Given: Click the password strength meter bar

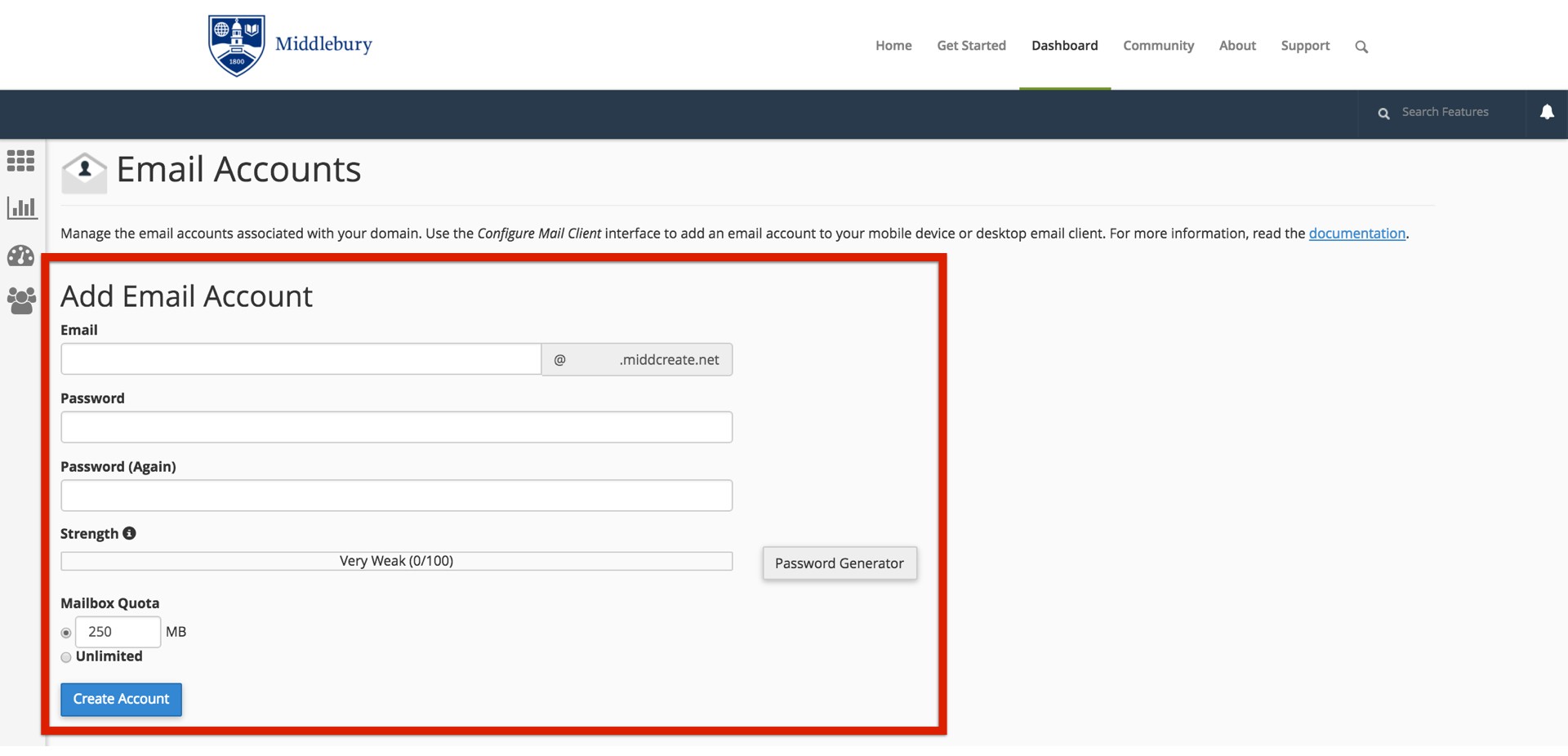Looking at the screenshot, I should [396, 561].
